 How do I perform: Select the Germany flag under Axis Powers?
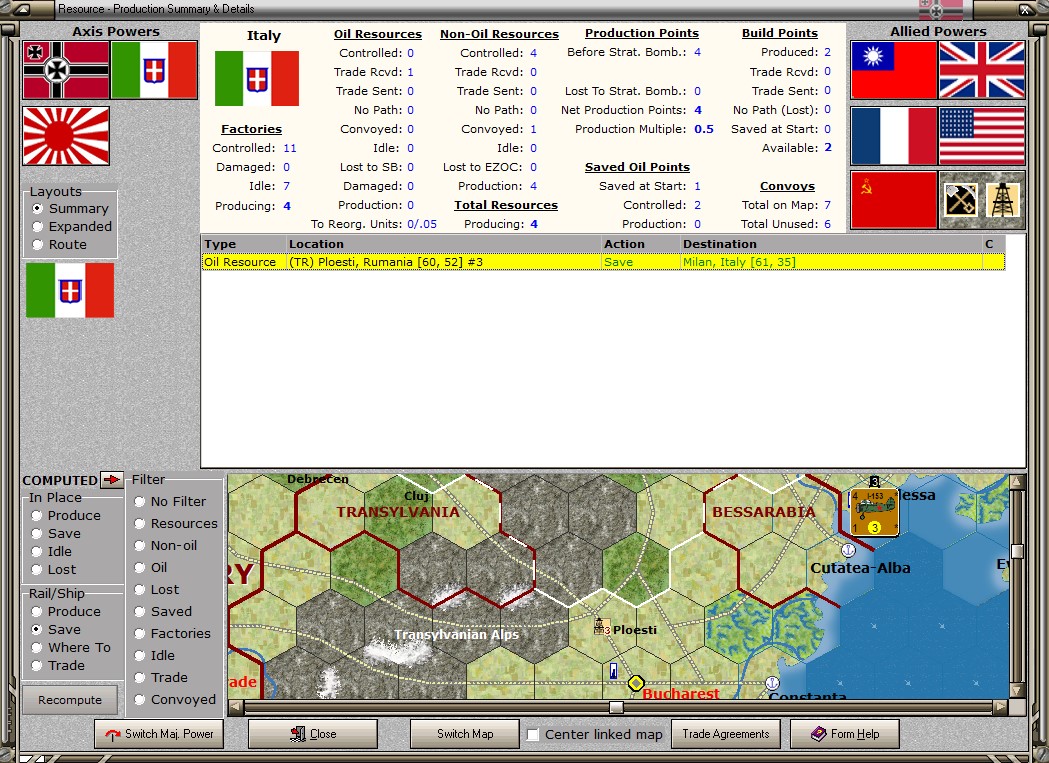(66, 70)
